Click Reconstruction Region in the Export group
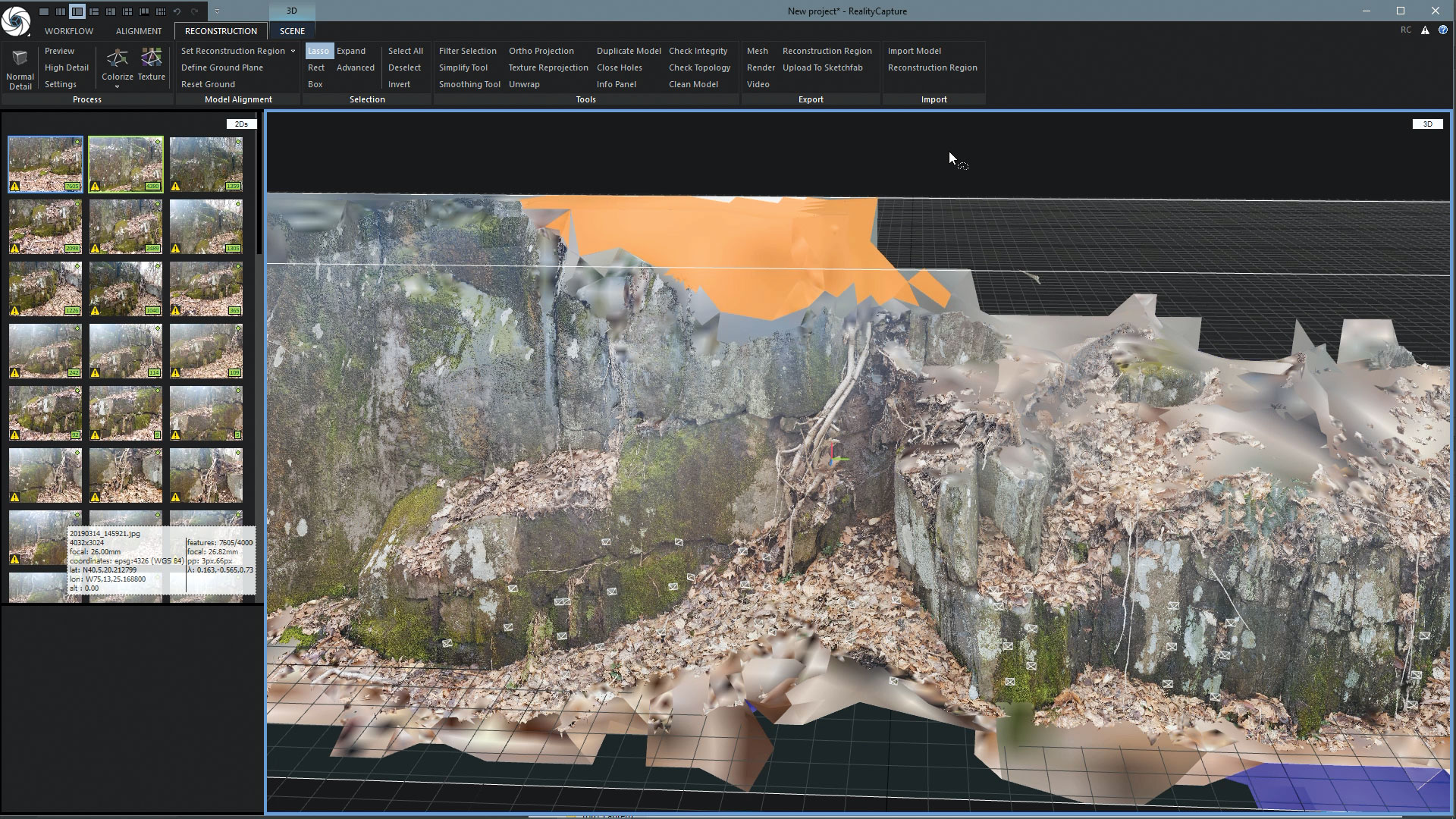1456x819 pixels. pos(827,51)
